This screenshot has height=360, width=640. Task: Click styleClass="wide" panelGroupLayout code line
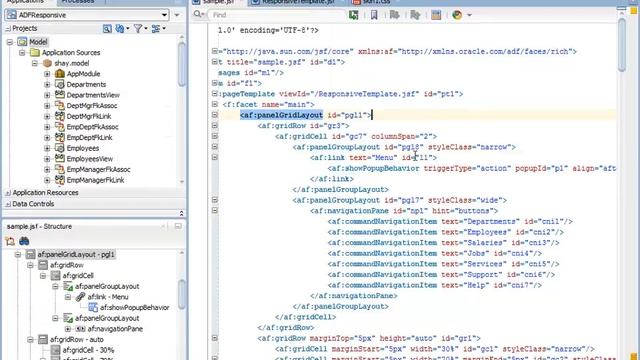pos(400,200)
